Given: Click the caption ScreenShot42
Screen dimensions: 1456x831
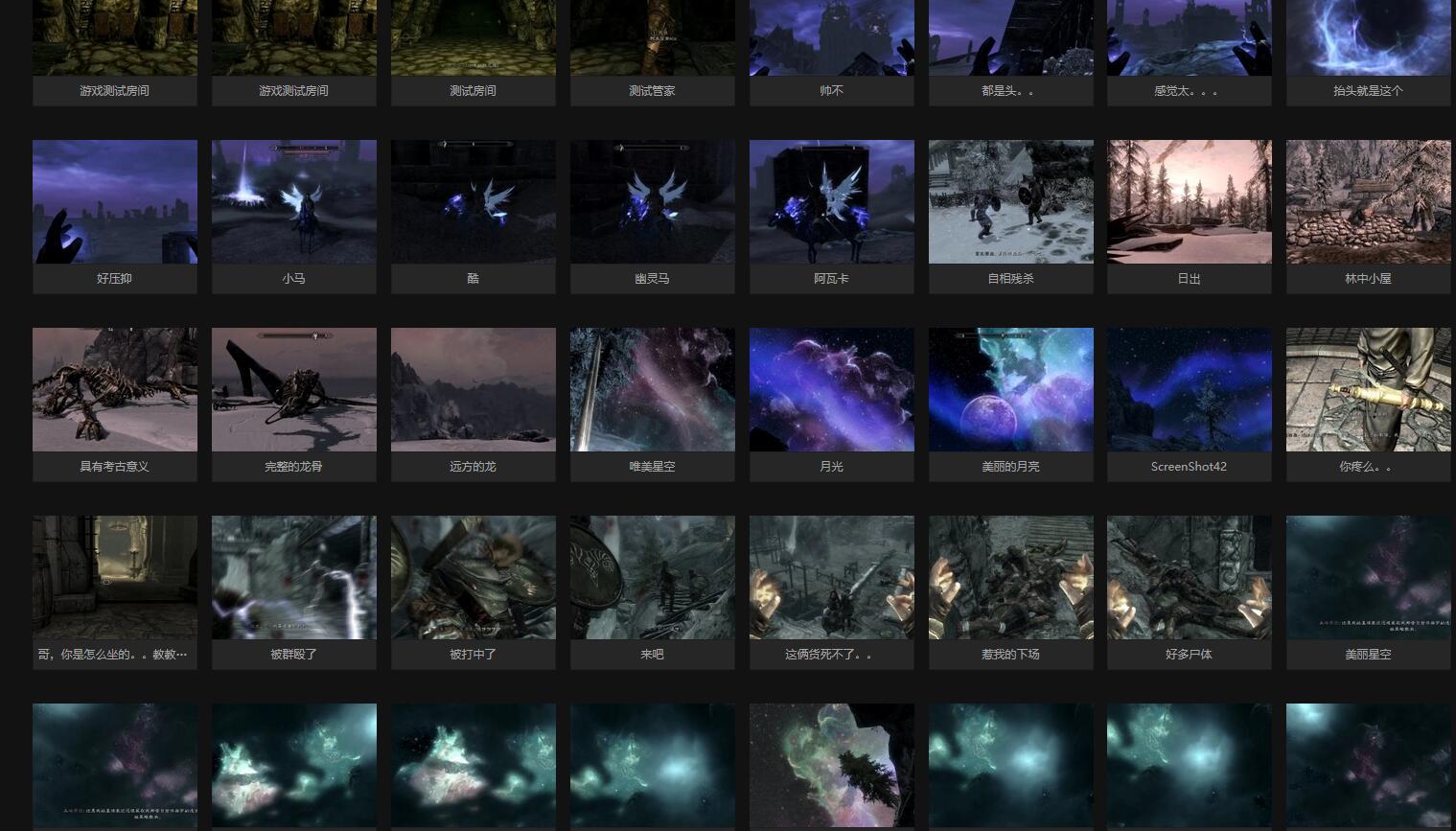Looking at the screenshot, I should click(1189, 467).
